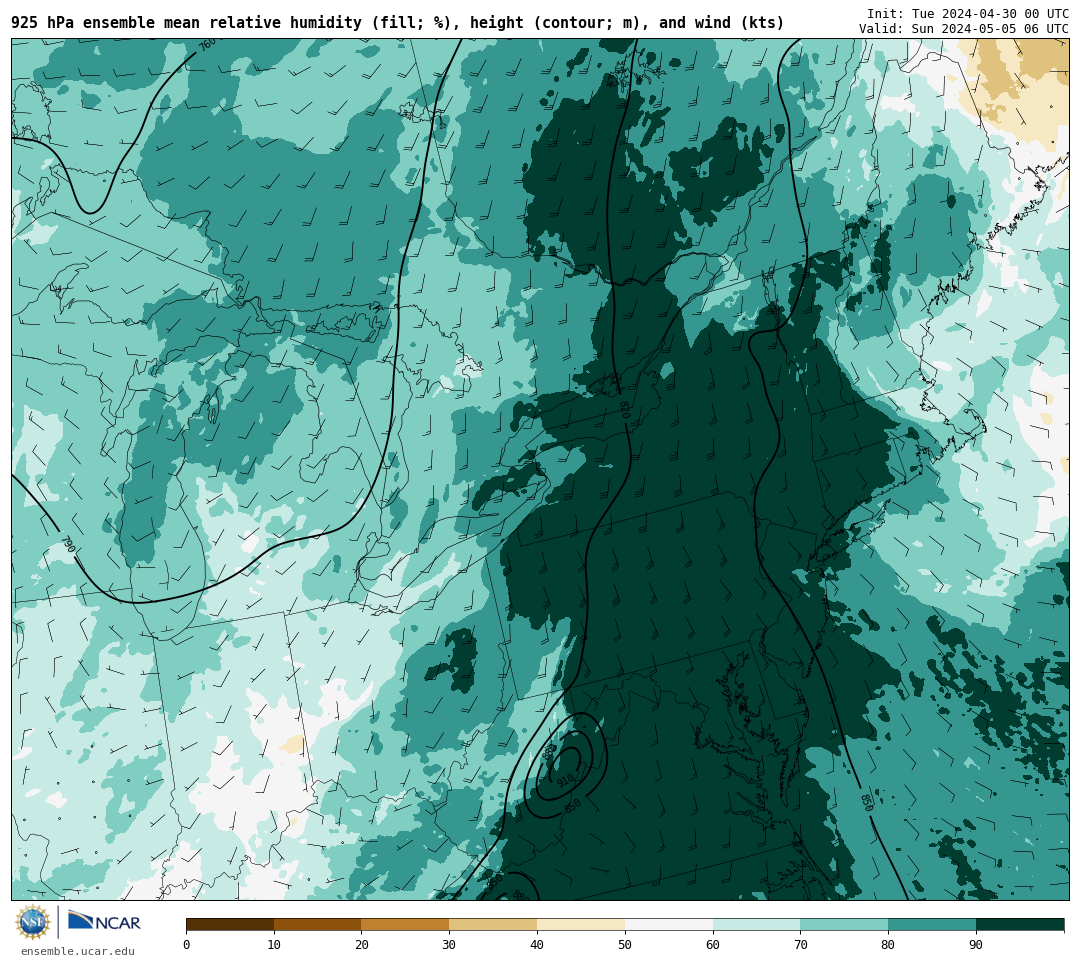Select the 30-40 tan colorbar segment
Screen dimensions: 1080x963
coord(493,924)
